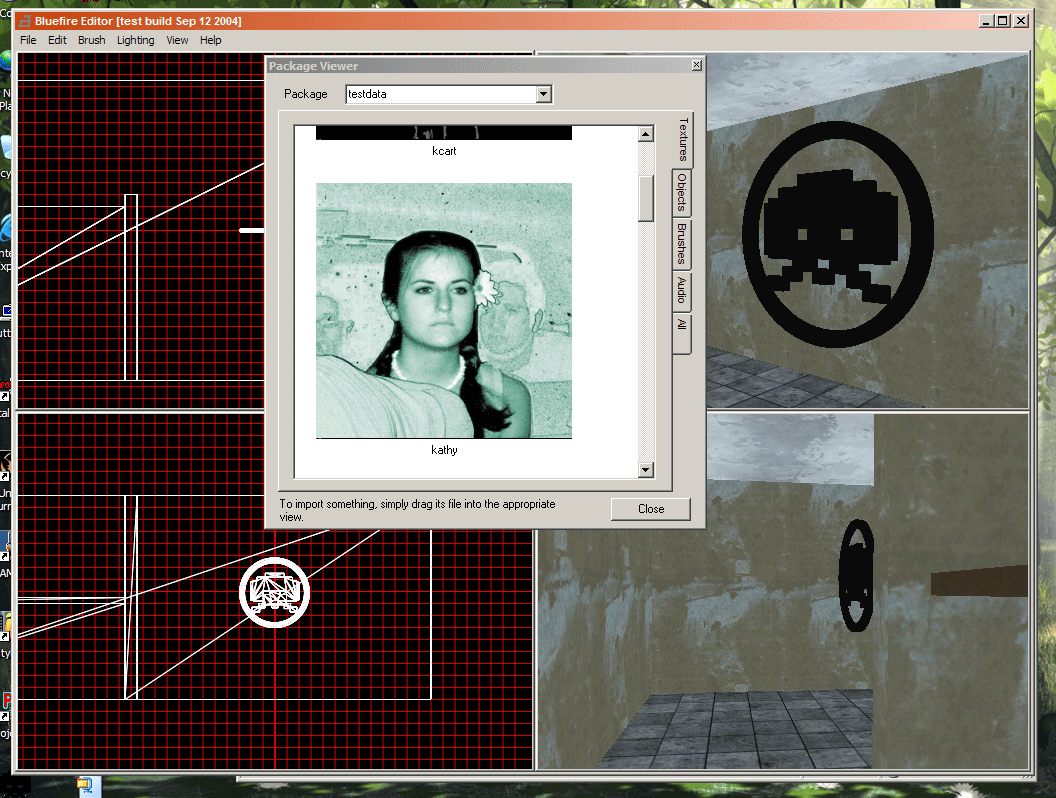Open the Lighting menu
1056x798 pixels.
[x=135, y=40]
